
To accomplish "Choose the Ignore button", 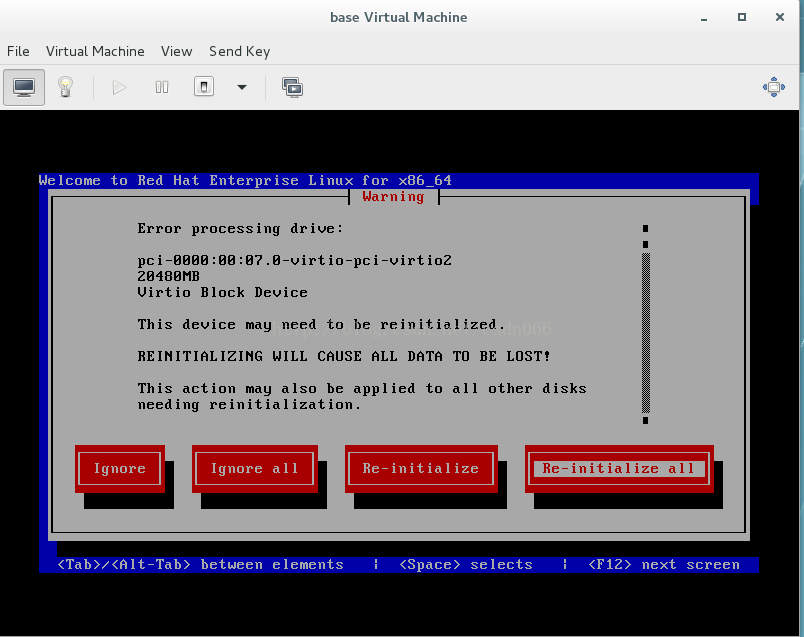I will [119, 469].
